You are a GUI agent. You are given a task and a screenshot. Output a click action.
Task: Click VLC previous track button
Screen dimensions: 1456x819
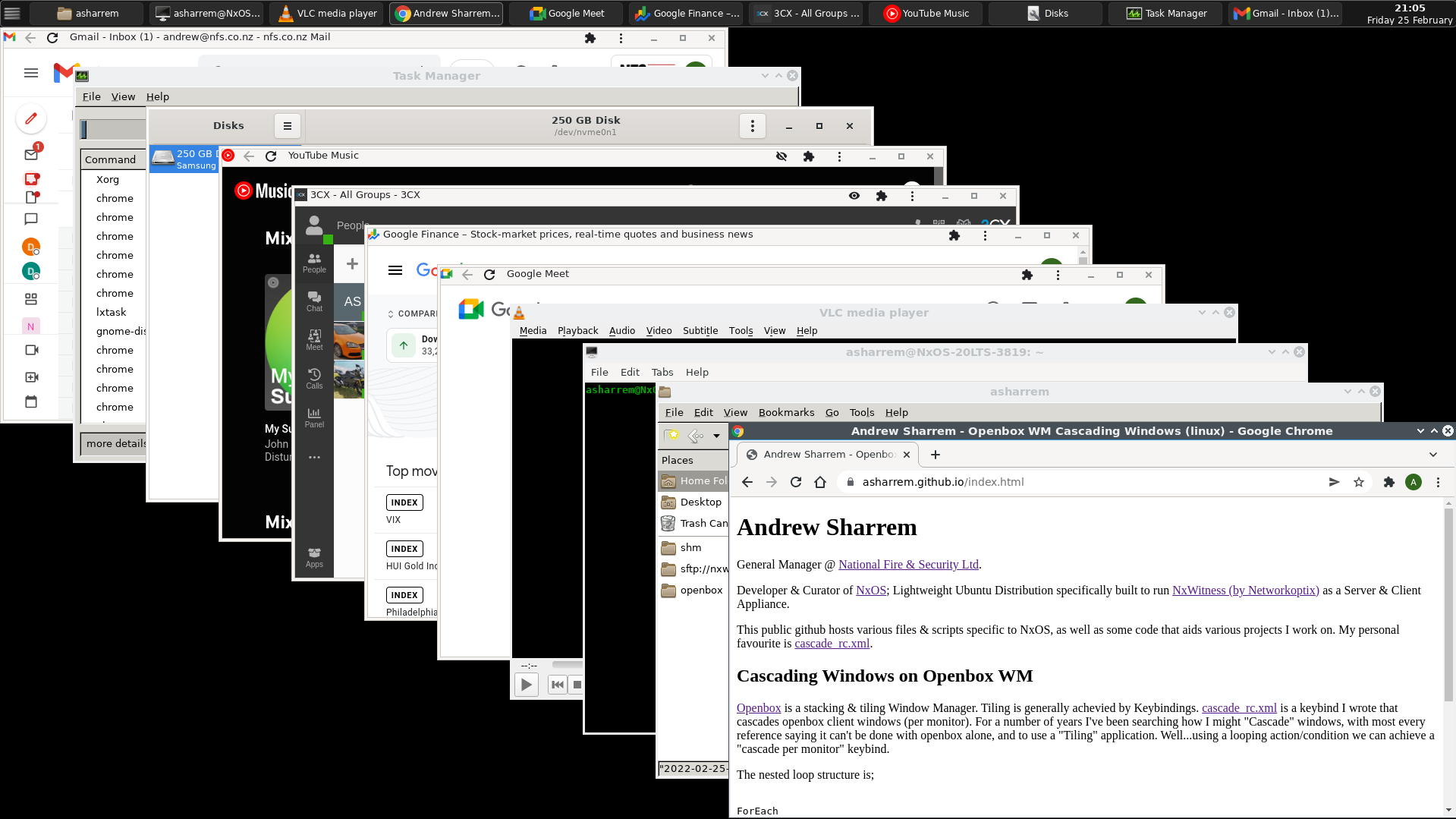coord(558,685)
